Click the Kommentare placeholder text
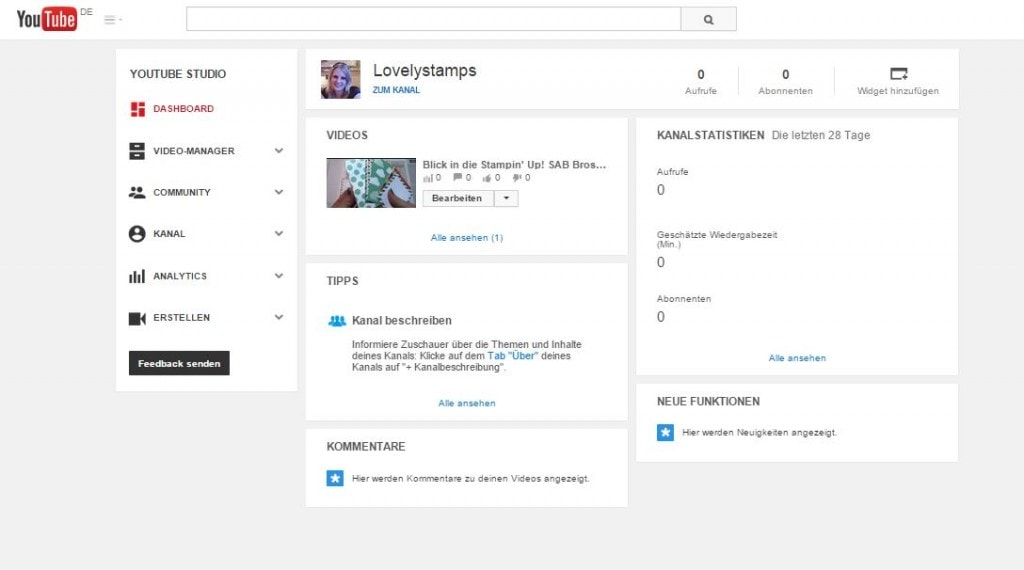The image size is (1024, 570). tap(470, 479)
